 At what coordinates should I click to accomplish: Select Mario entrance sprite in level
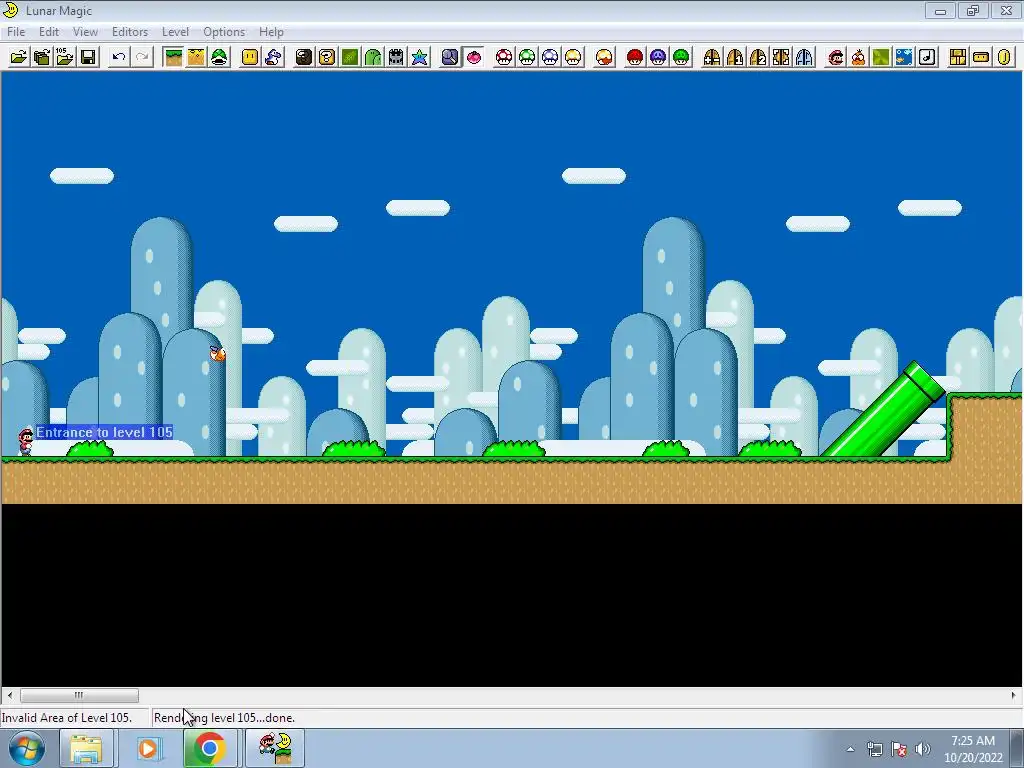[x=25, y=441]
